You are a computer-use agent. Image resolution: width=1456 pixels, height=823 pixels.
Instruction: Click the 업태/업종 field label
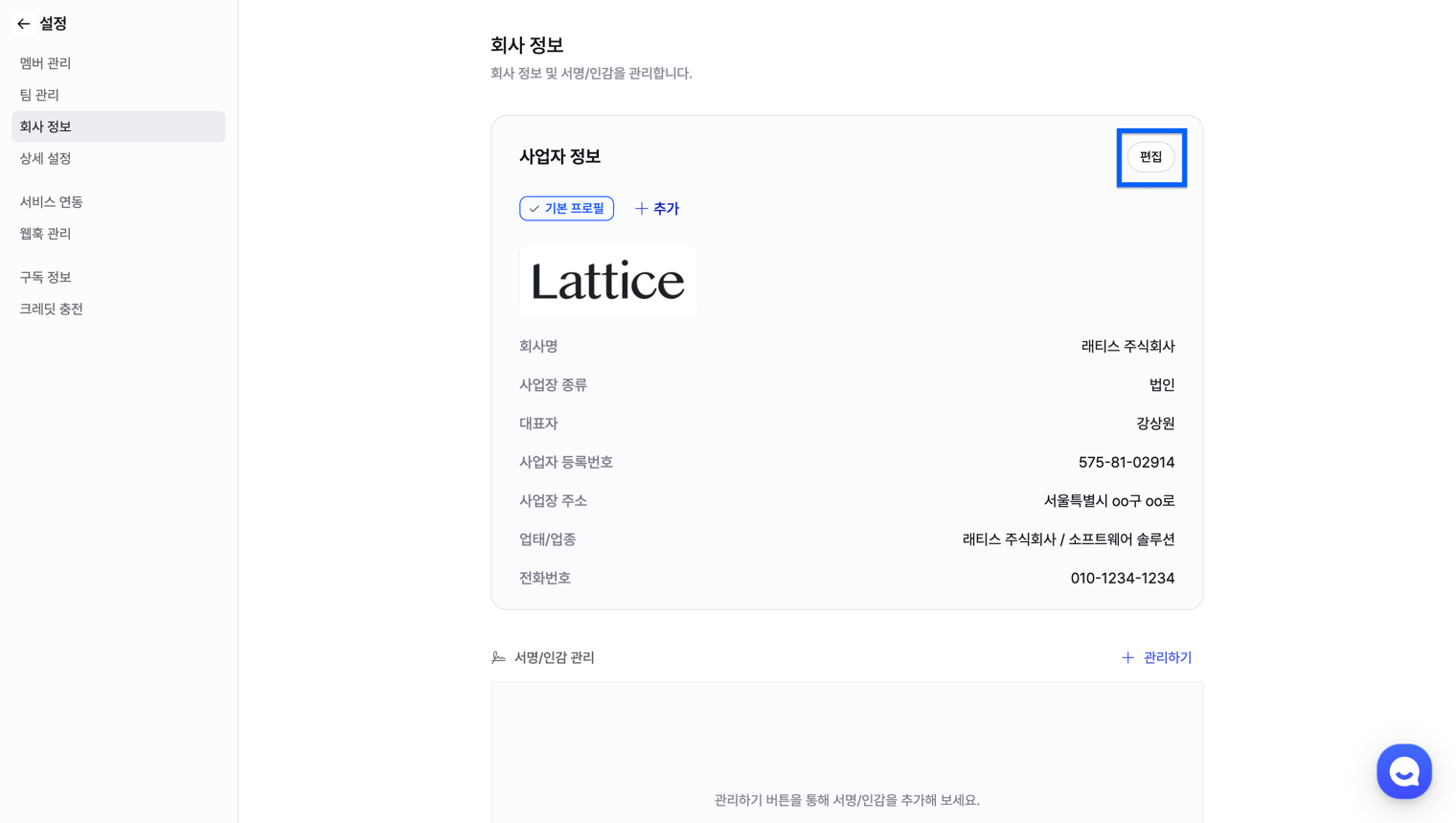(547, 539)
